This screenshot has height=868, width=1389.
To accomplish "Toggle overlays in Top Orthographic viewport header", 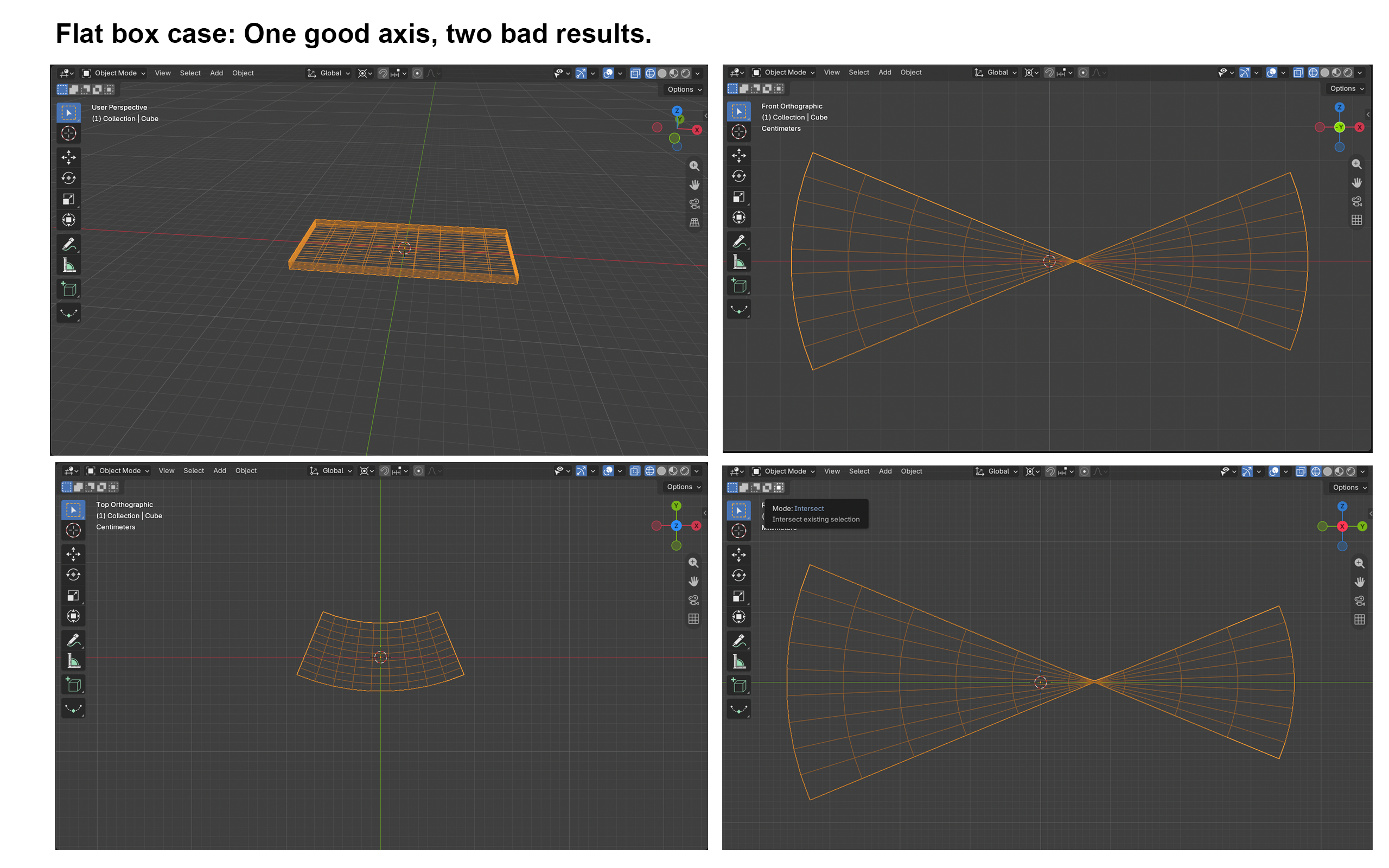I will coord(608,471).
